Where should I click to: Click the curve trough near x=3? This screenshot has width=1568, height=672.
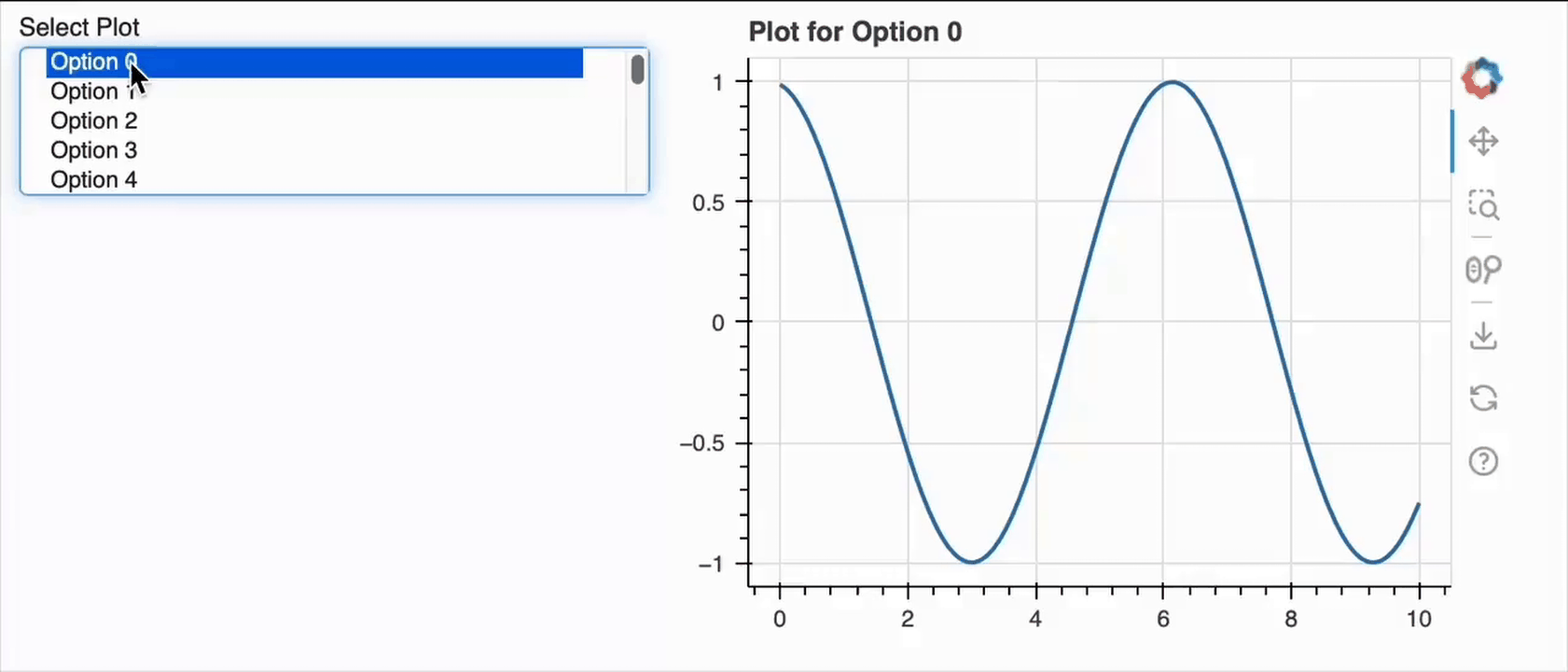tap(972, 562)
